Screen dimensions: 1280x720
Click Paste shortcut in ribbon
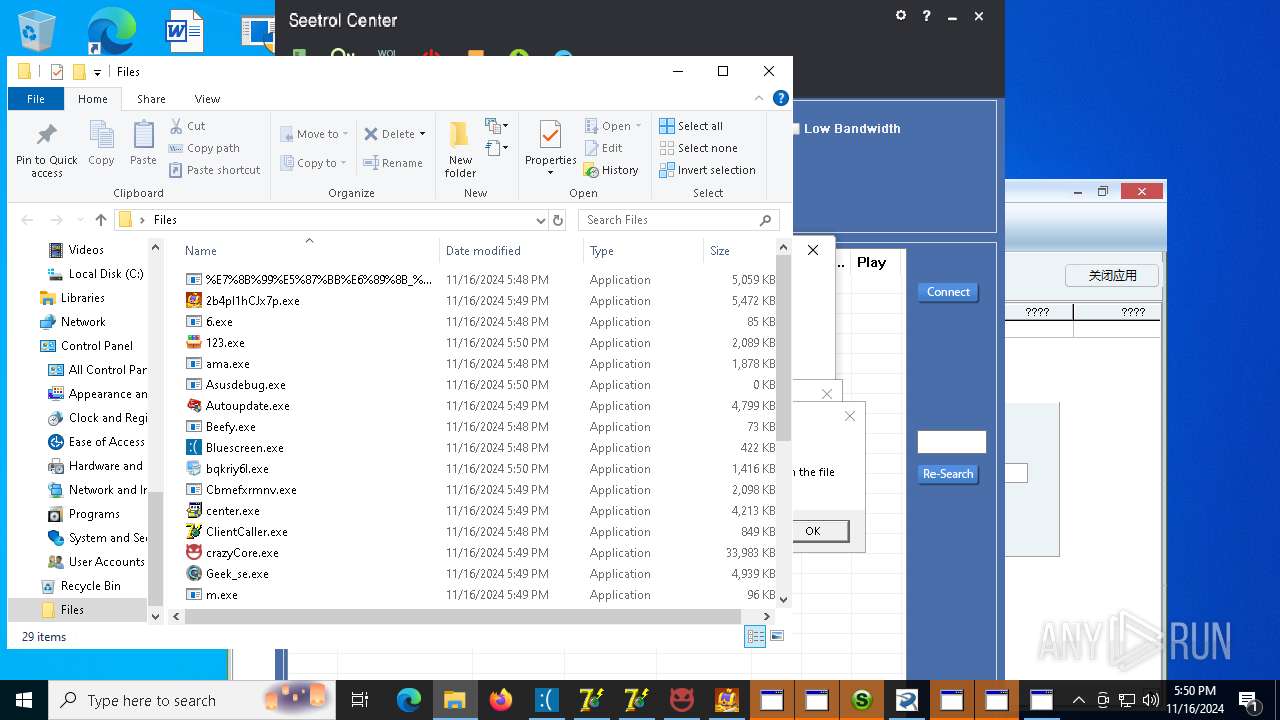pos(215,170)
